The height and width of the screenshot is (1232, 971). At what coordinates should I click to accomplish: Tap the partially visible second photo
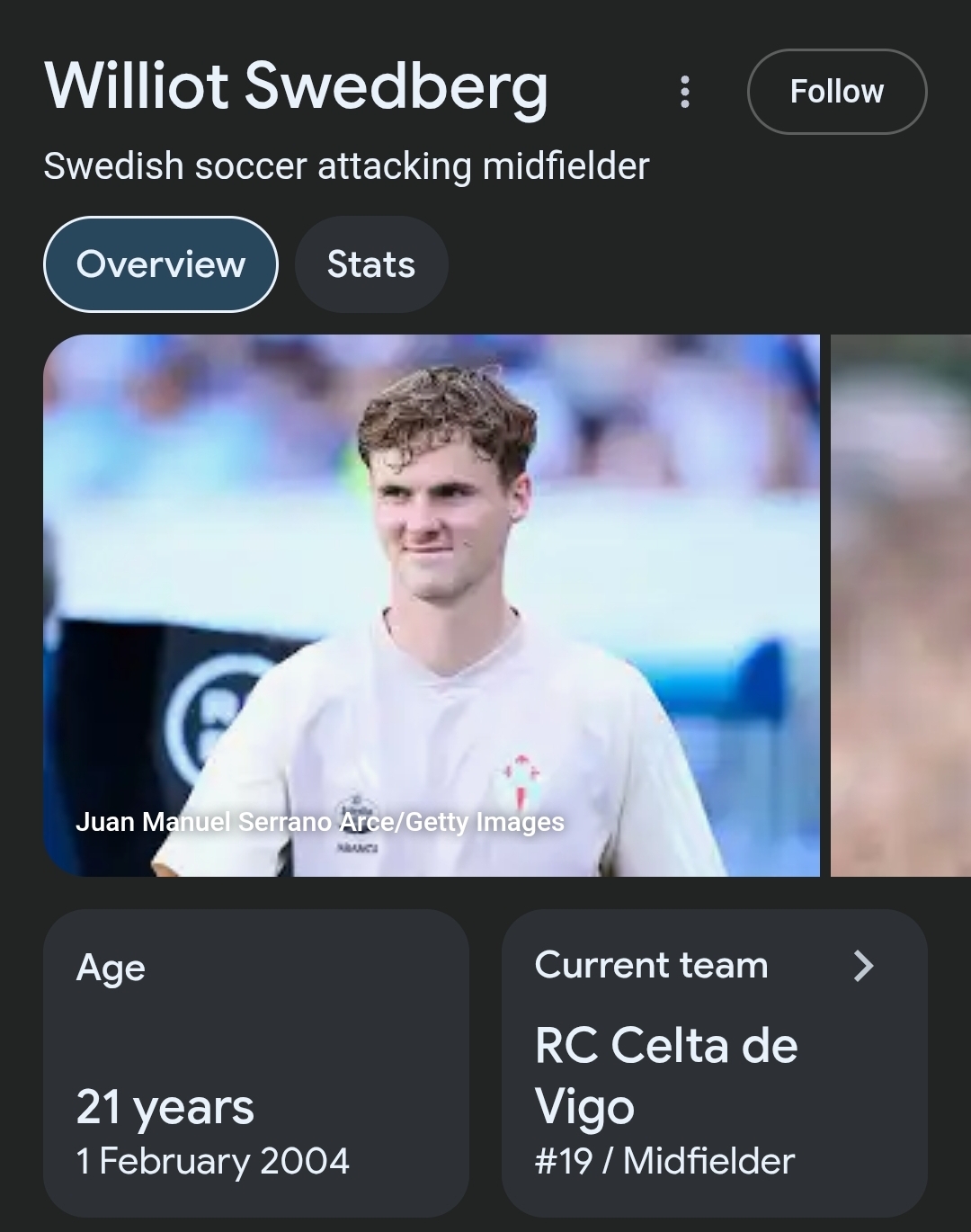(901, 604)
